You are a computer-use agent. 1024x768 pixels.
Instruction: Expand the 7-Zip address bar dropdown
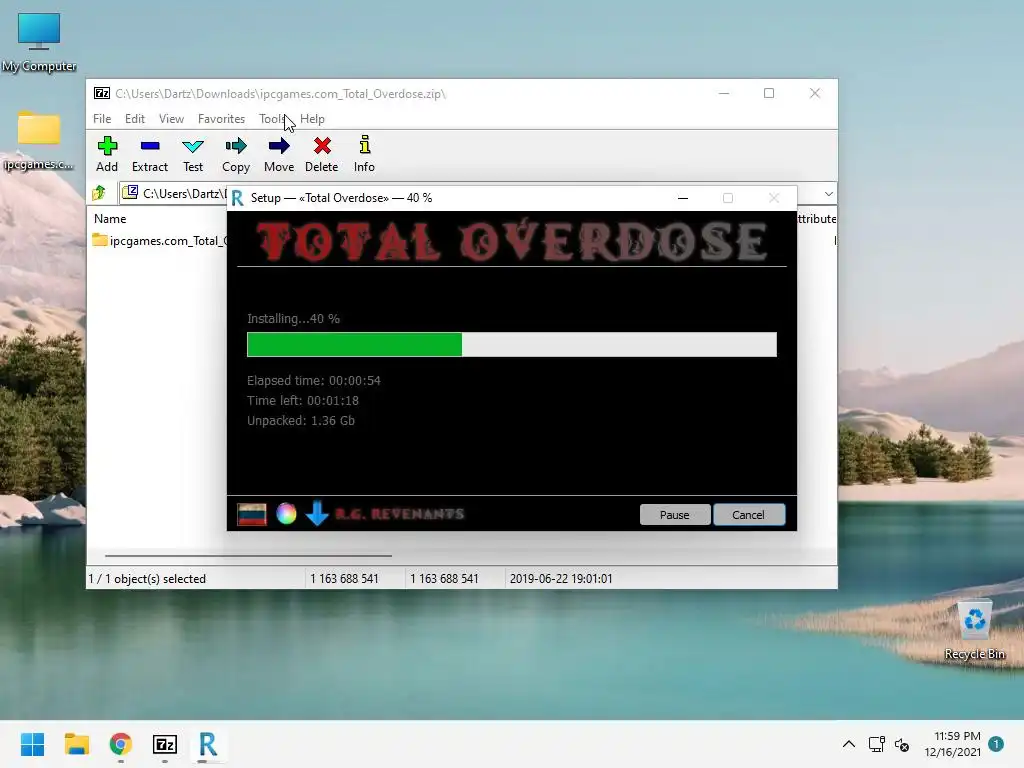(828, 194)
